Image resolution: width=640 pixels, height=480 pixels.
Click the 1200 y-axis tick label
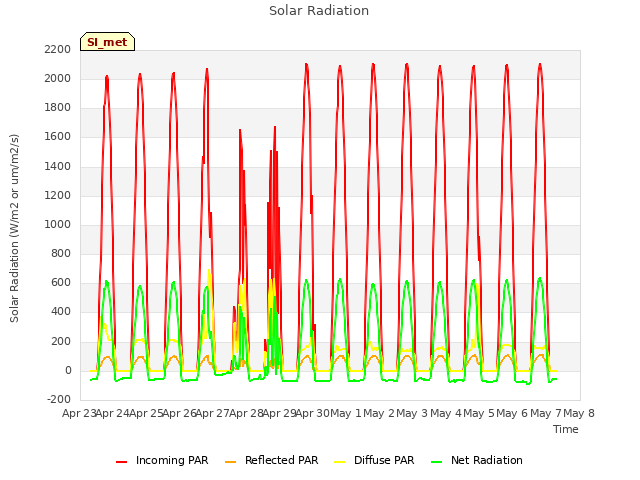click(58, 196)
